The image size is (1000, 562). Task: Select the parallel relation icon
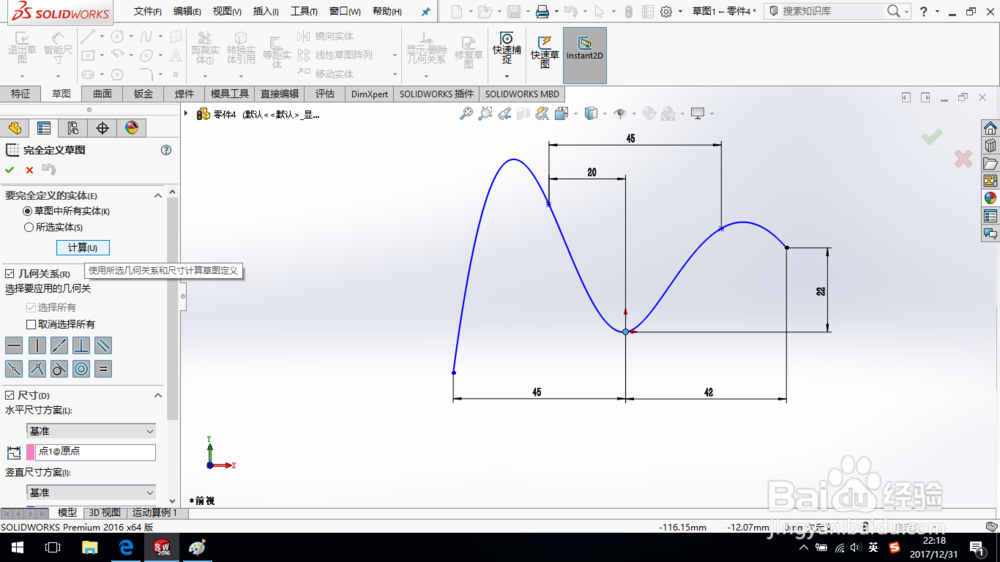click(x=103, y=346)
